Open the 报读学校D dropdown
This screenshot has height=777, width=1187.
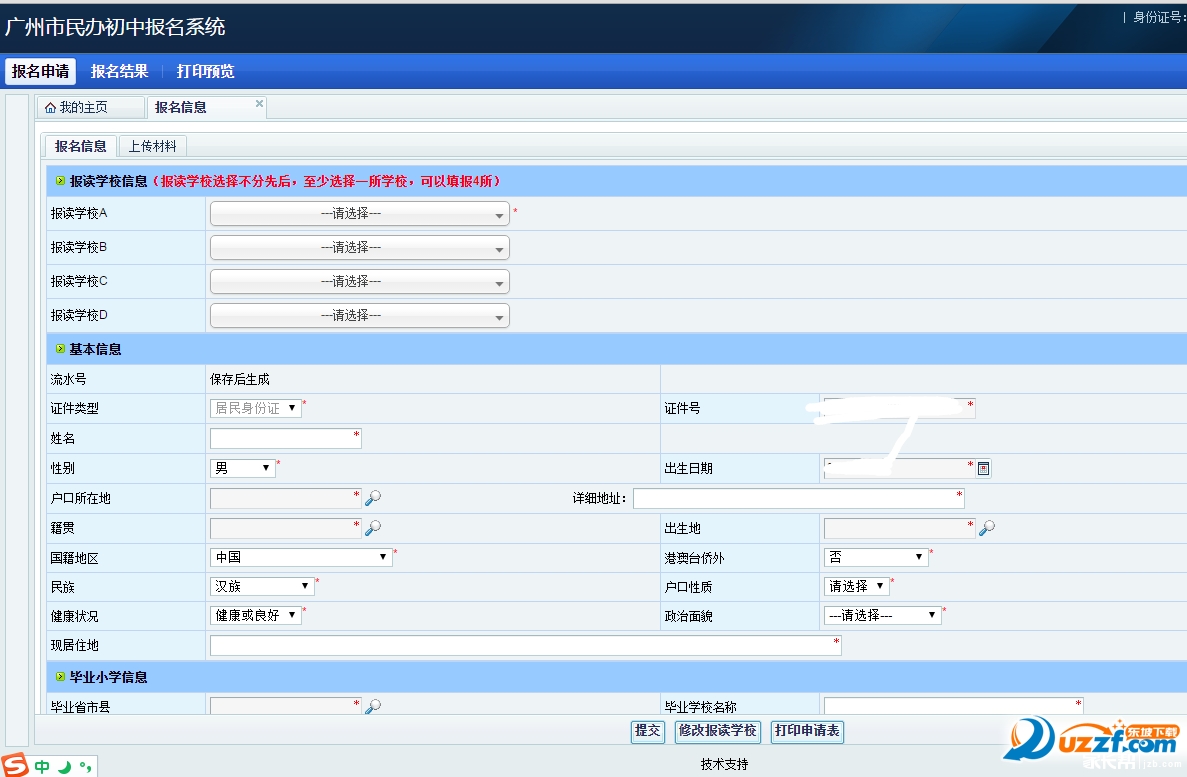360,315
